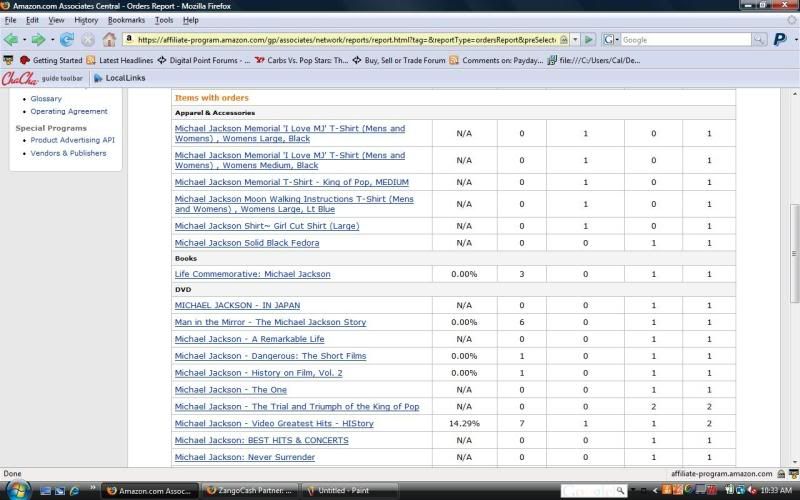This screenshot has width=800, height=500.
Task: Click the status bar padlock security icon
Action: pos(781,473)
